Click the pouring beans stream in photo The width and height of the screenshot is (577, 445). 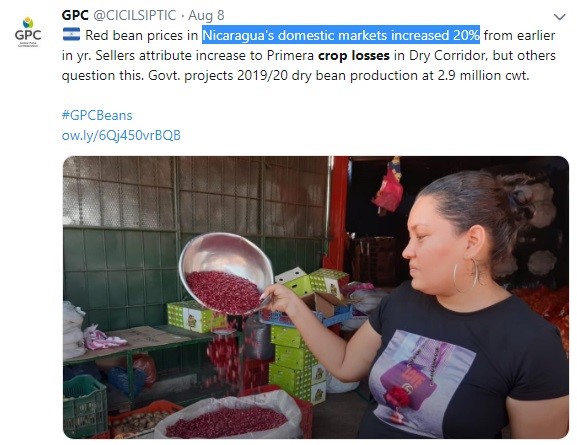pos(225,353)
